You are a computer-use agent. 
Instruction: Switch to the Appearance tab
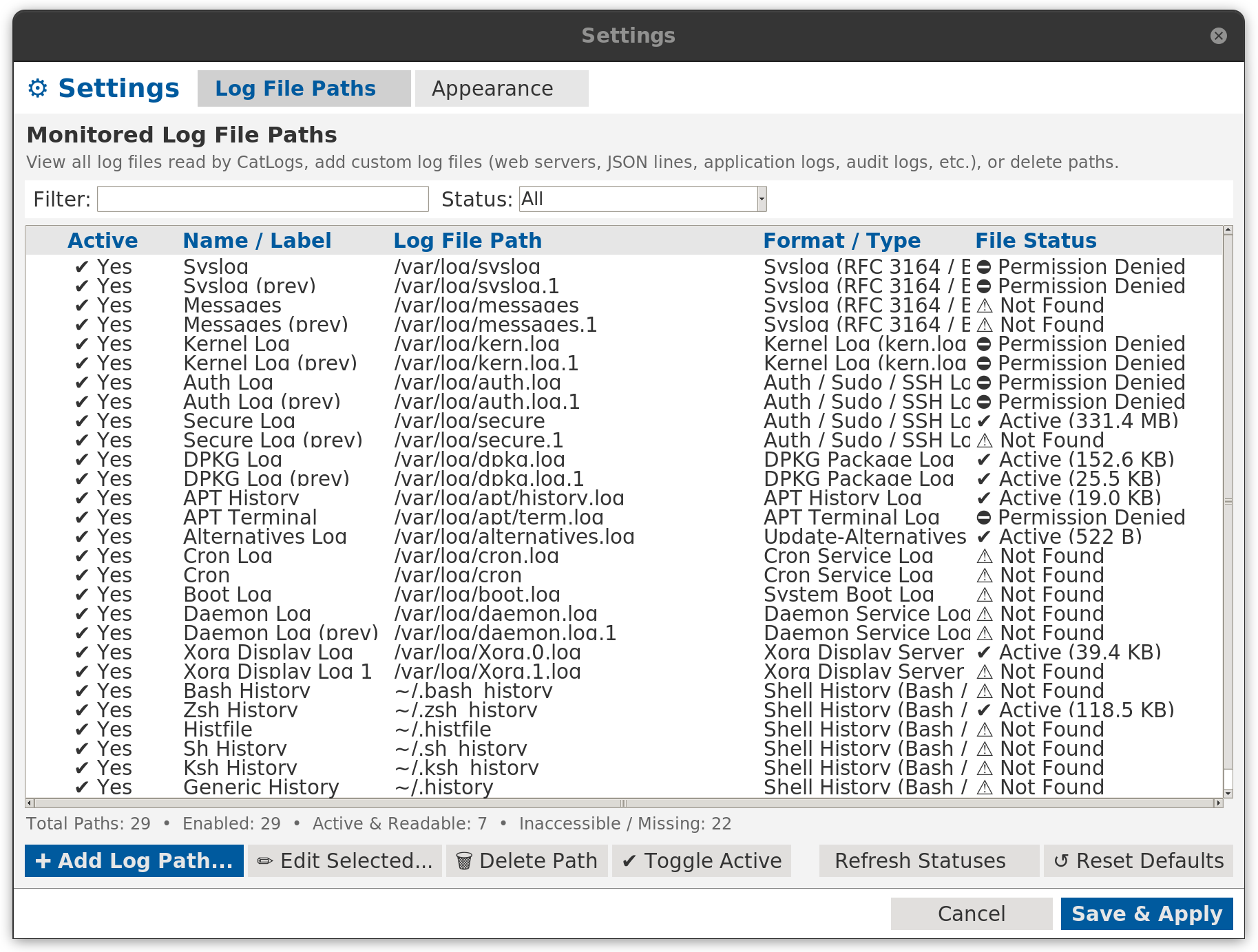(501, 88)
